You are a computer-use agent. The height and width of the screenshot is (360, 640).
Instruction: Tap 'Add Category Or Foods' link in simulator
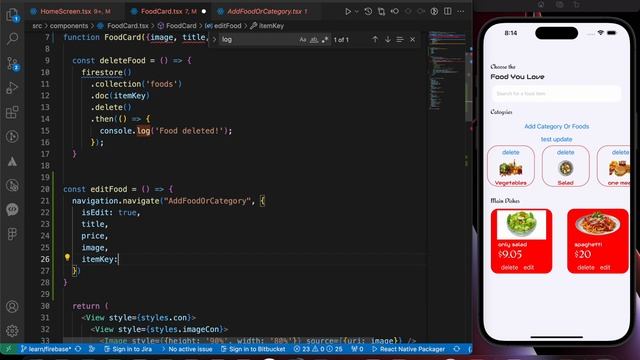556,127
